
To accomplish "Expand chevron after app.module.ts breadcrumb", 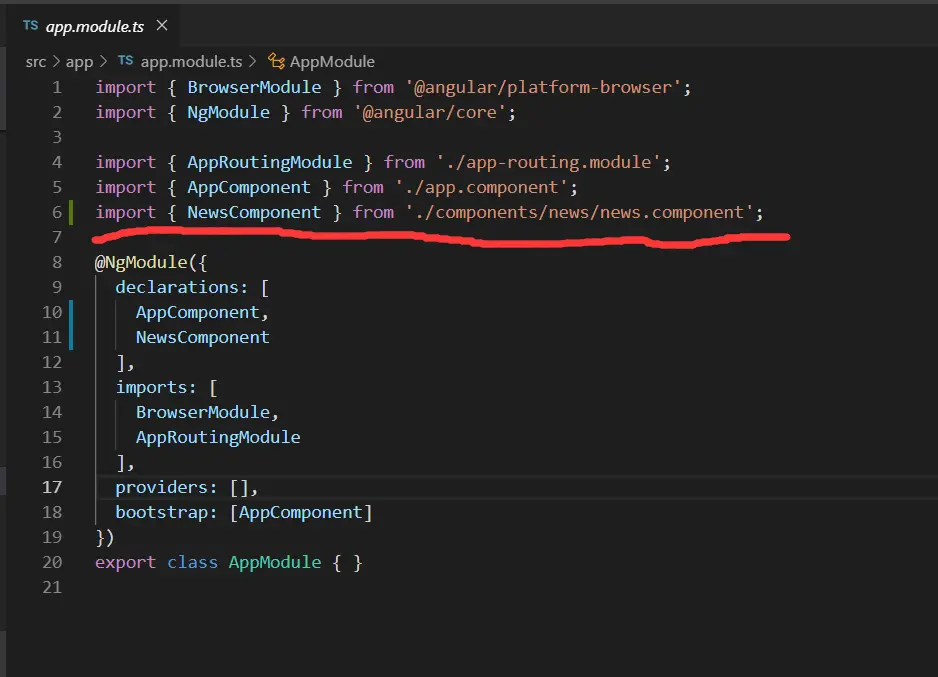I will (252, 62).
